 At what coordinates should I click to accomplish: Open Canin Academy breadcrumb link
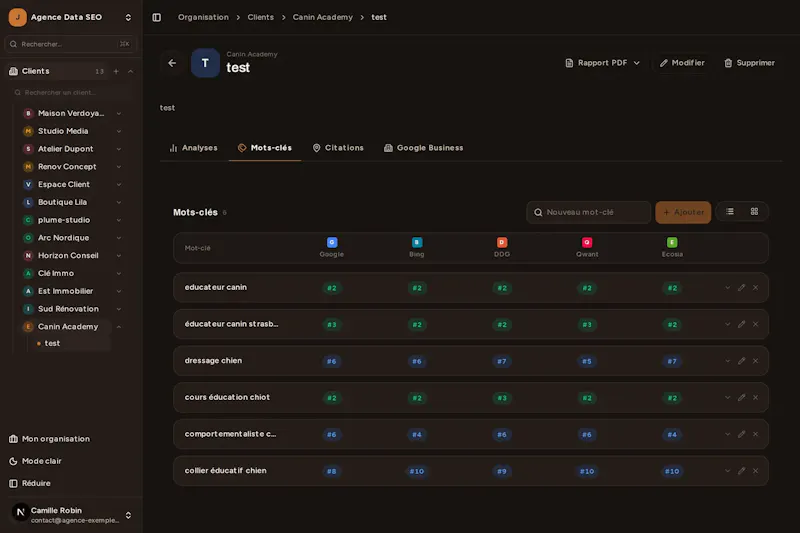point(322,17)
